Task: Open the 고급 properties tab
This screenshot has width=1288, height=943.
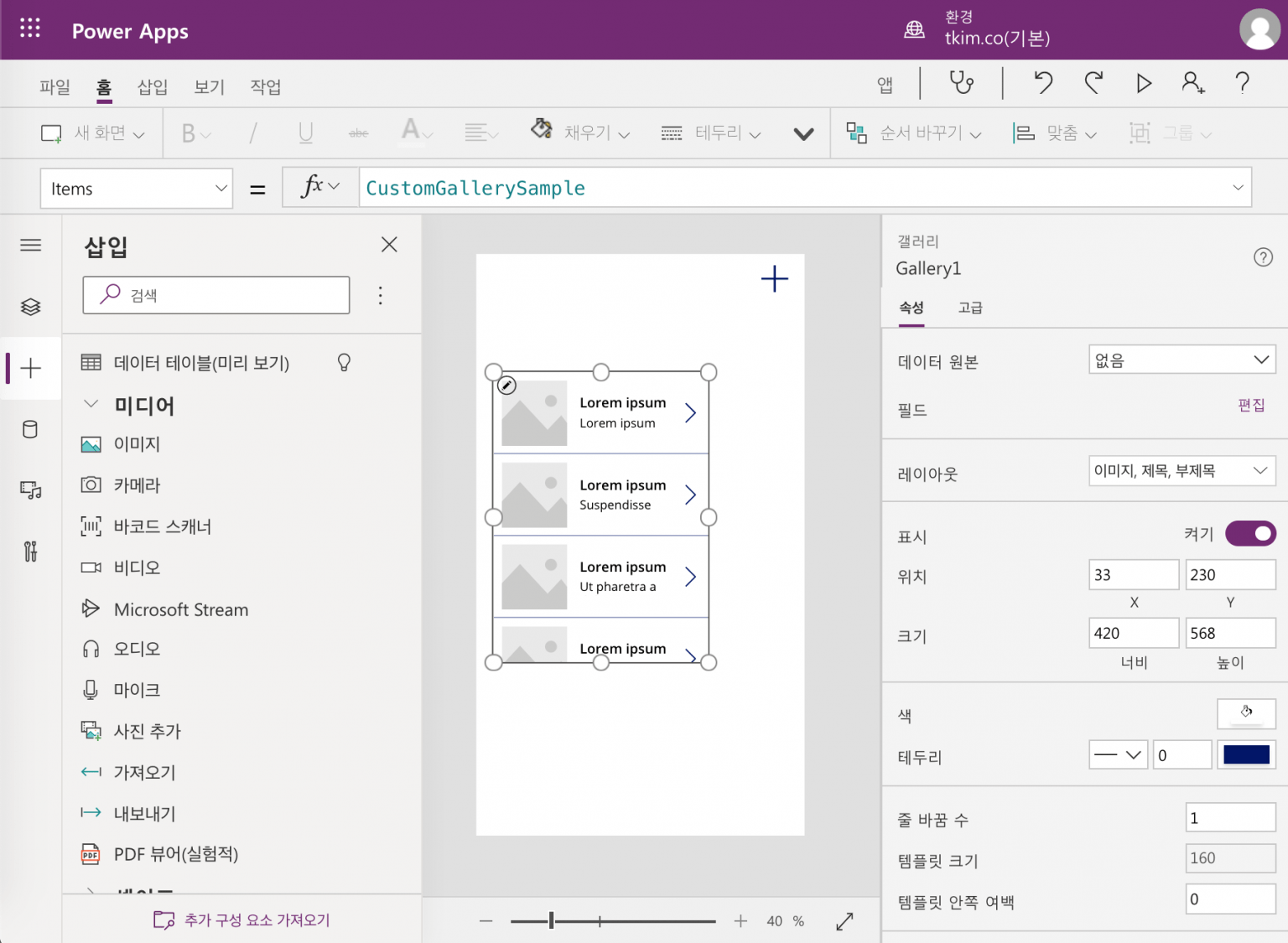Action: tap(970, 308)
